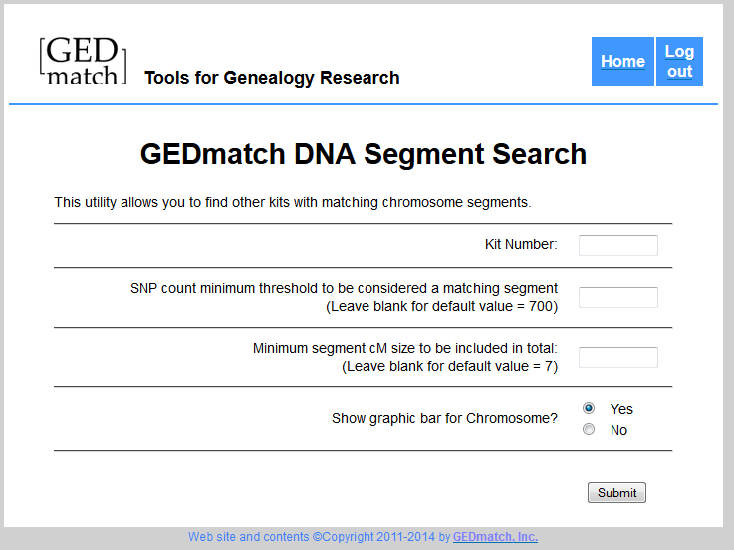Click the copyright 2011-2014 footer text
This screenshot has height=550, width=734.
tap(319, 537)
